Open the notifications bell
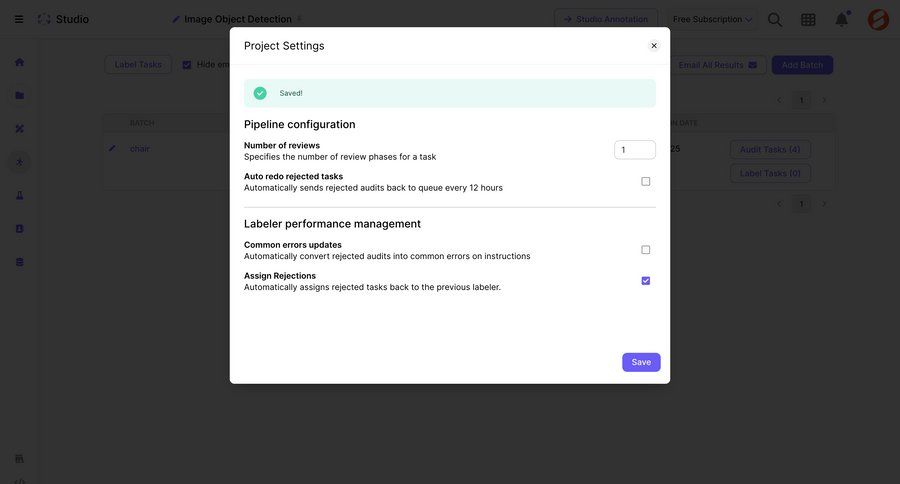Screen dimensions: 900x484 842,19
